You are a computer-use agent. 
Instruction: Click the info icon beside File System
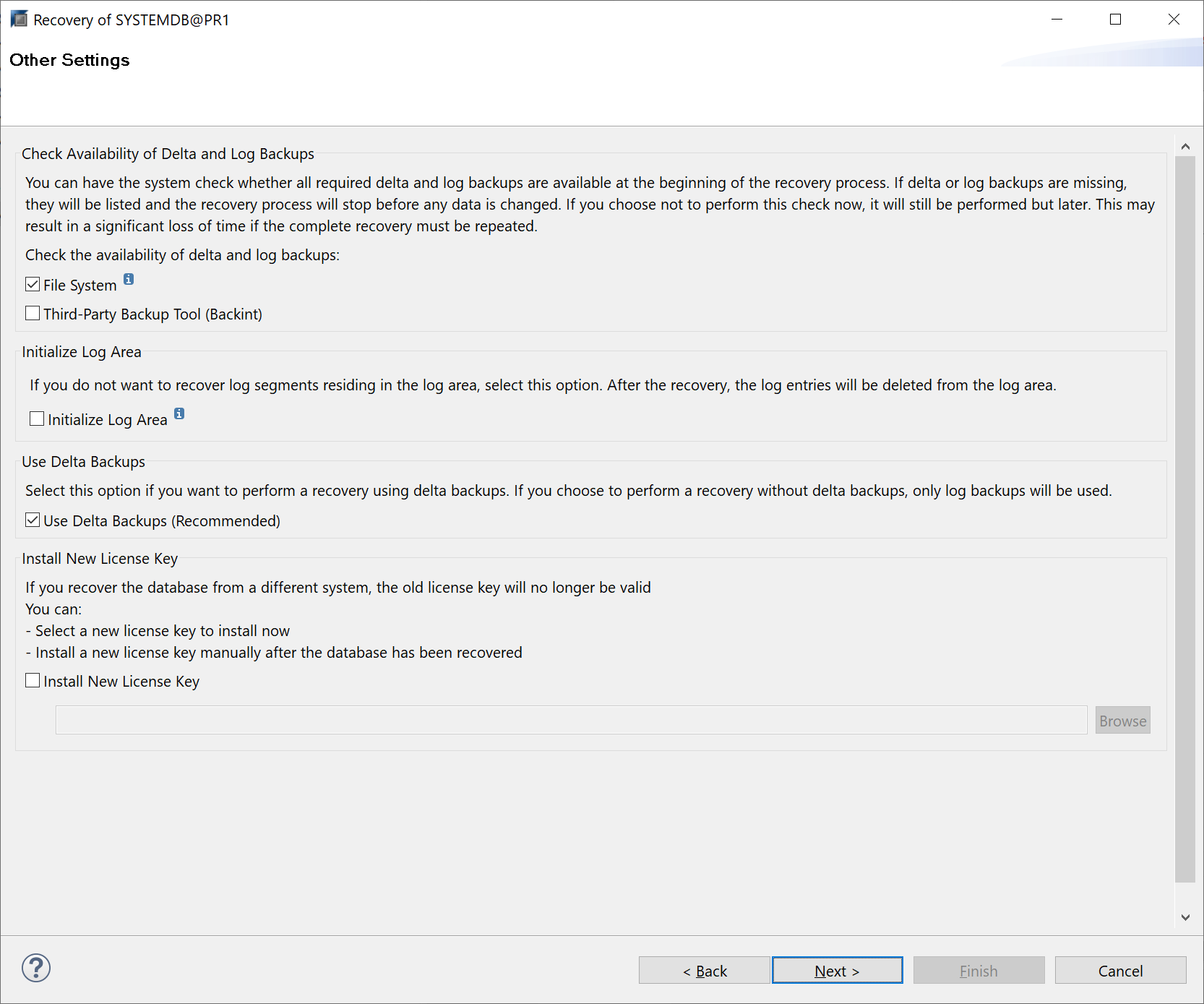click(129, 279)
